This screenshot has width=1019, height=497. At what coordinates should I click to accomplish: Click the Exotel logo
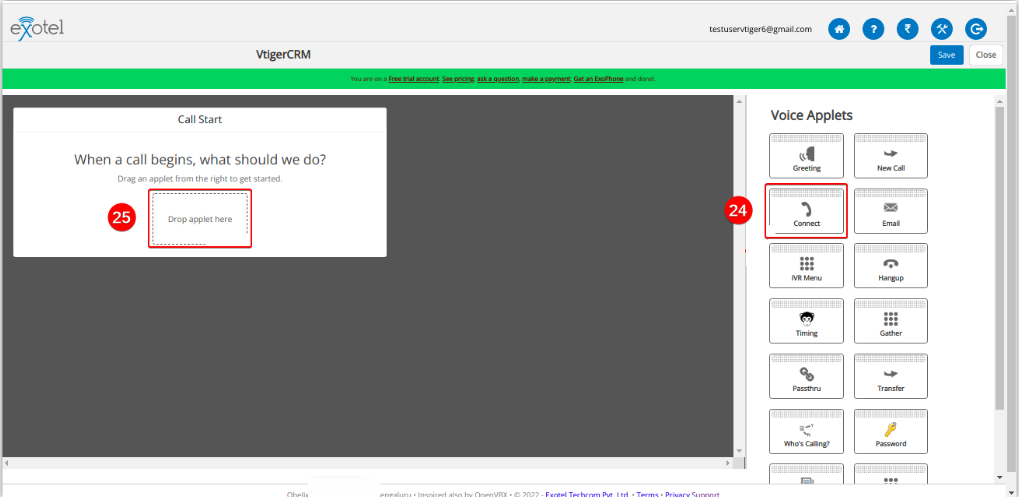(x=37, y=29)
